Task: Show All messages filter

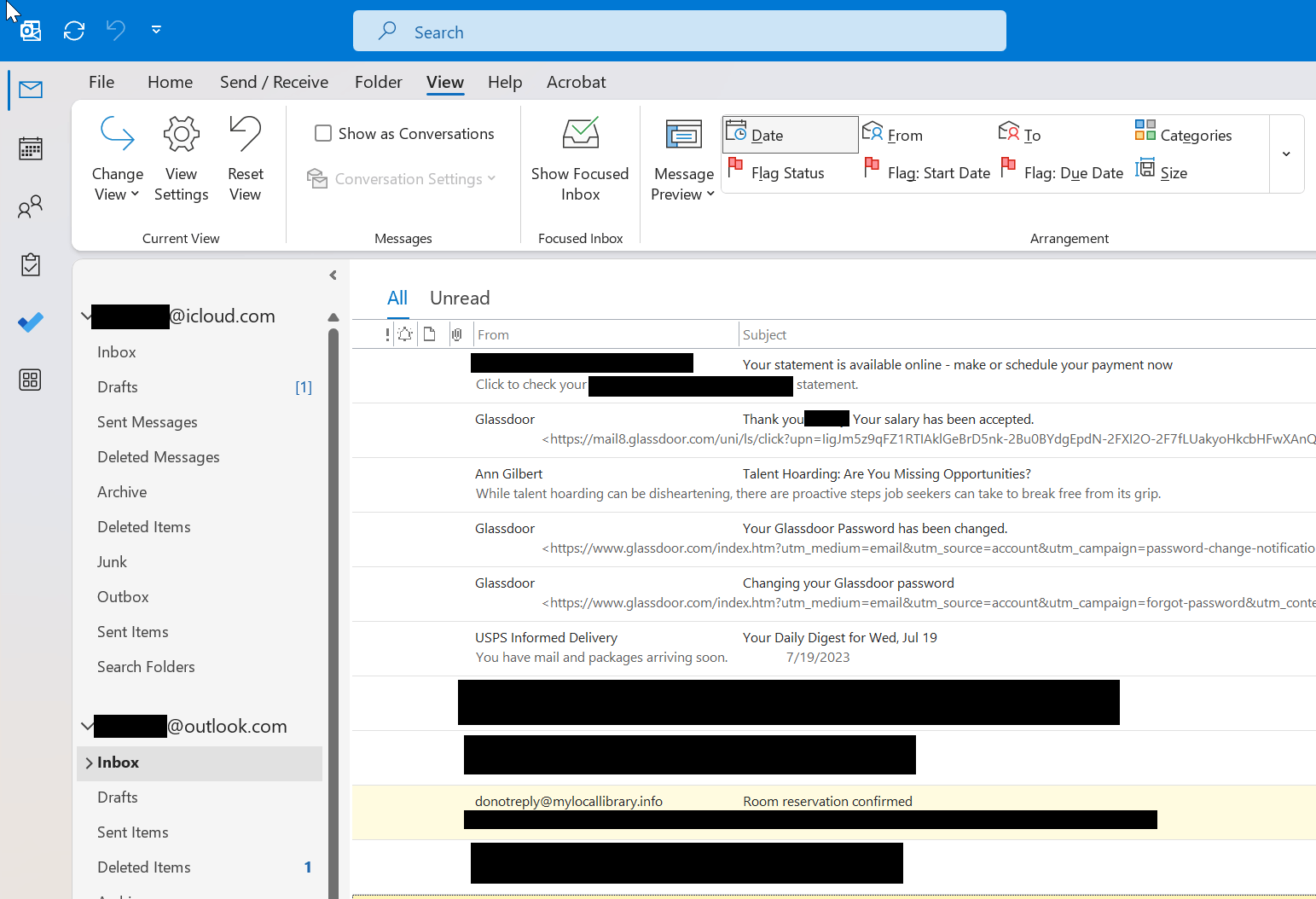Action: click(x=397, y=298)
